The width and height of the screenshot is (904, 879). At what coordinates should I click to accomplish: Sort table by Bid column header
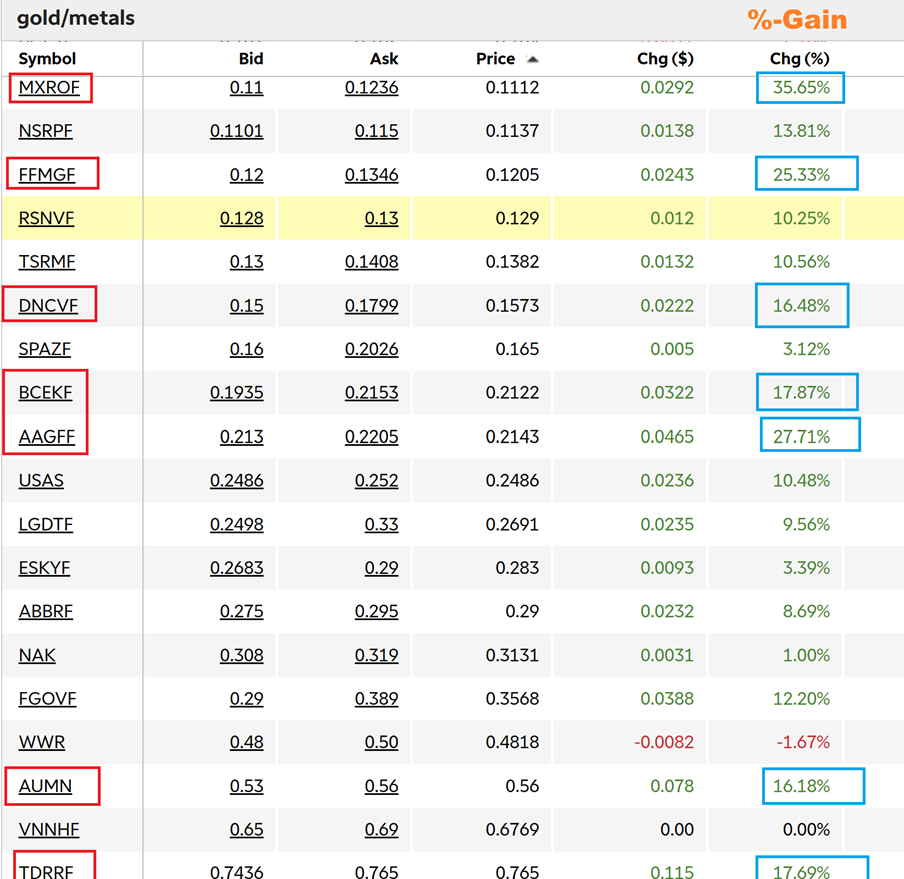(249, 59)
